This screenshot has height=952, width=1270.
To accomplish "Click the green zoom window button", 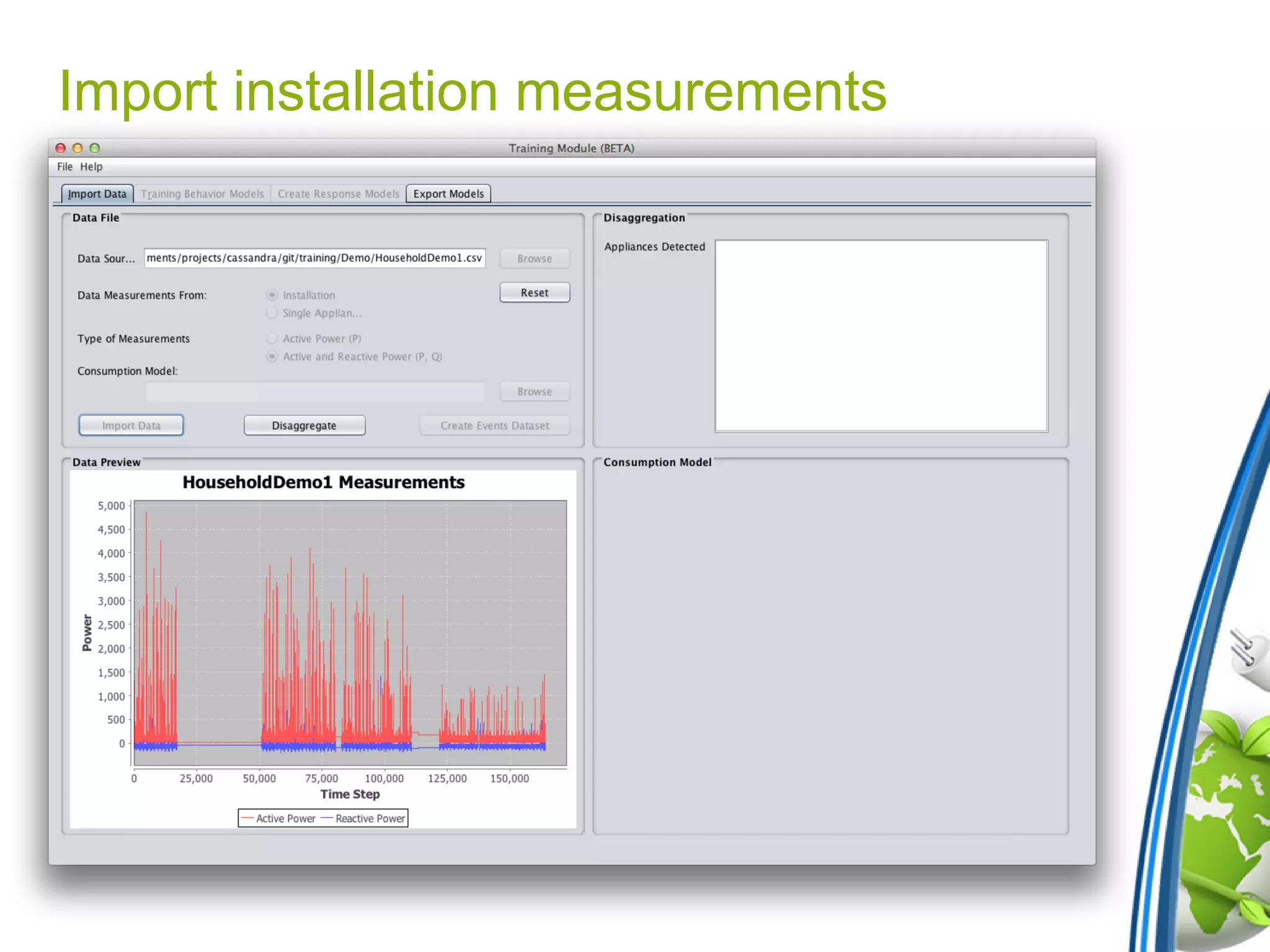I will (x=94, y=148).
